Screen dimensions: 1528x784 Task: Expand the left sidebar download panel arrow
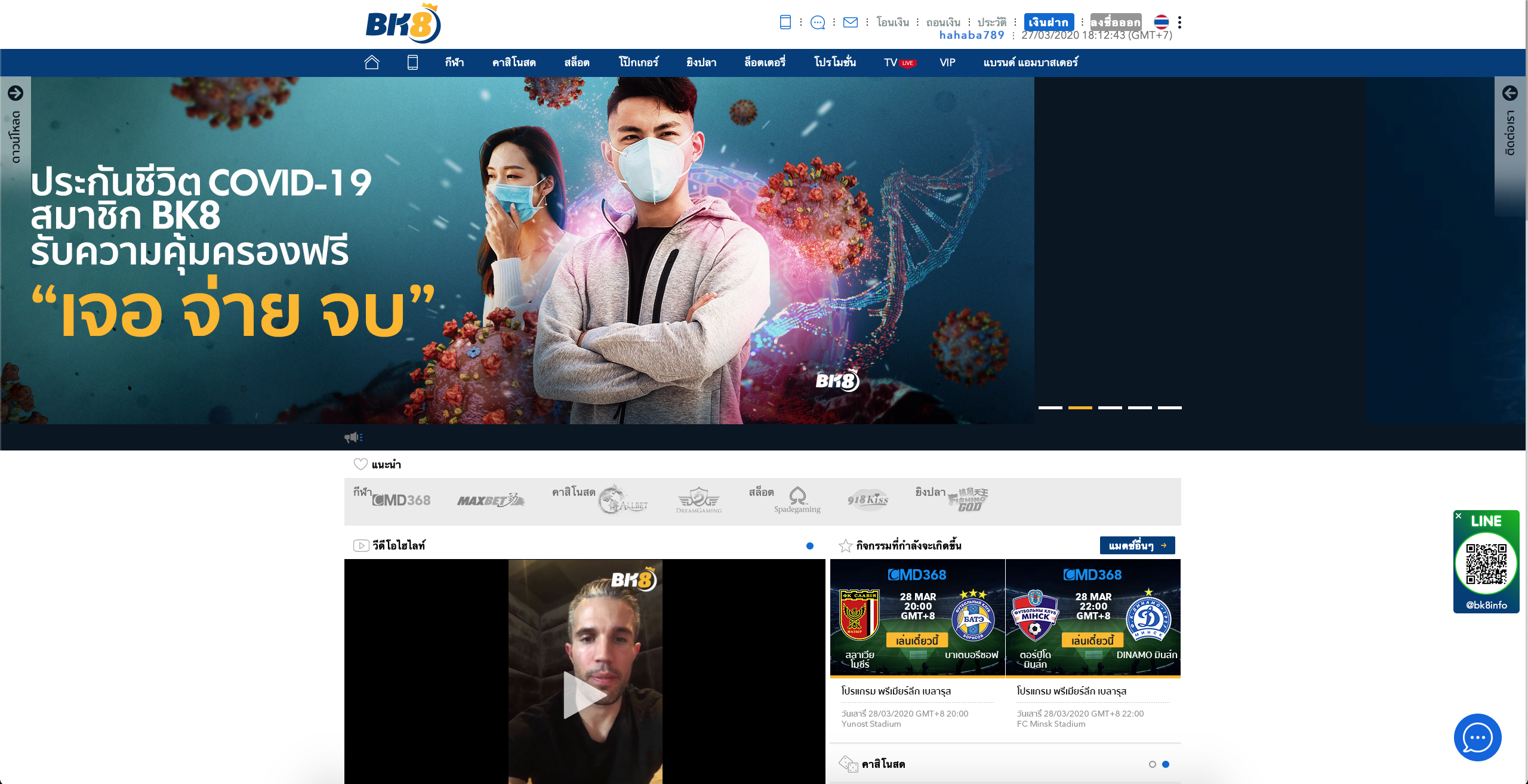point(16,93)
